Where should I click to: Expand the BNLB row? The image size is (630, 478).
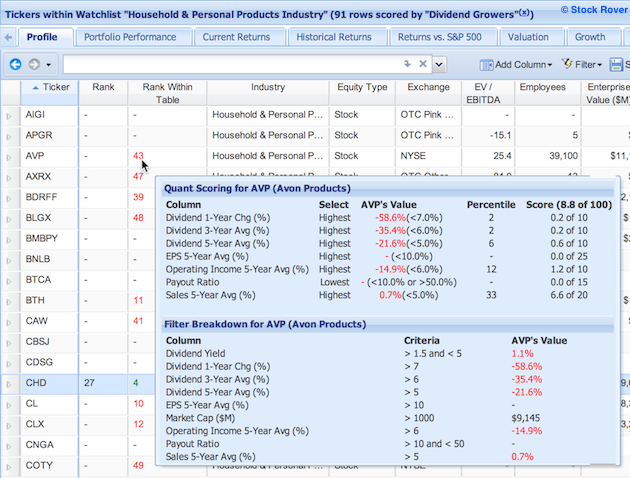click(x=9, y=260)
